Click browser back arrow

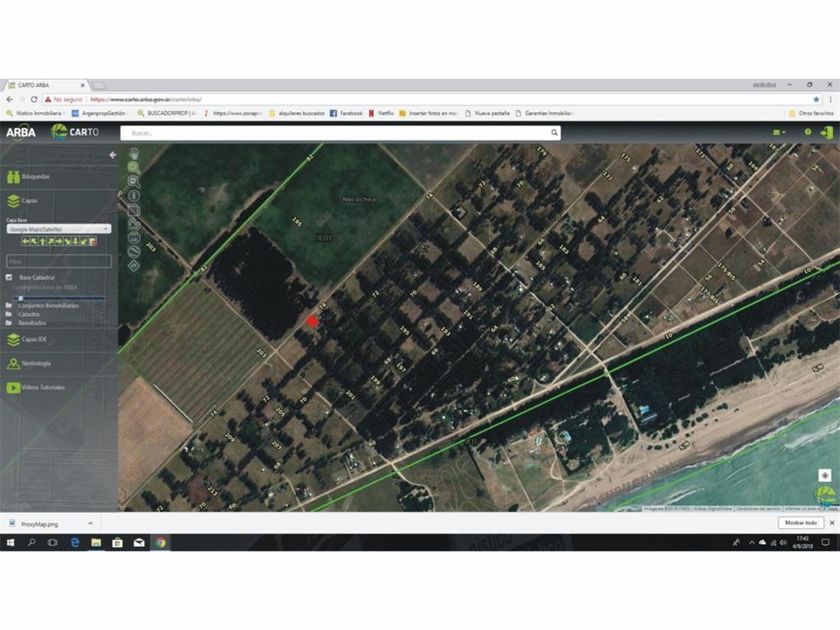point(10,100)
